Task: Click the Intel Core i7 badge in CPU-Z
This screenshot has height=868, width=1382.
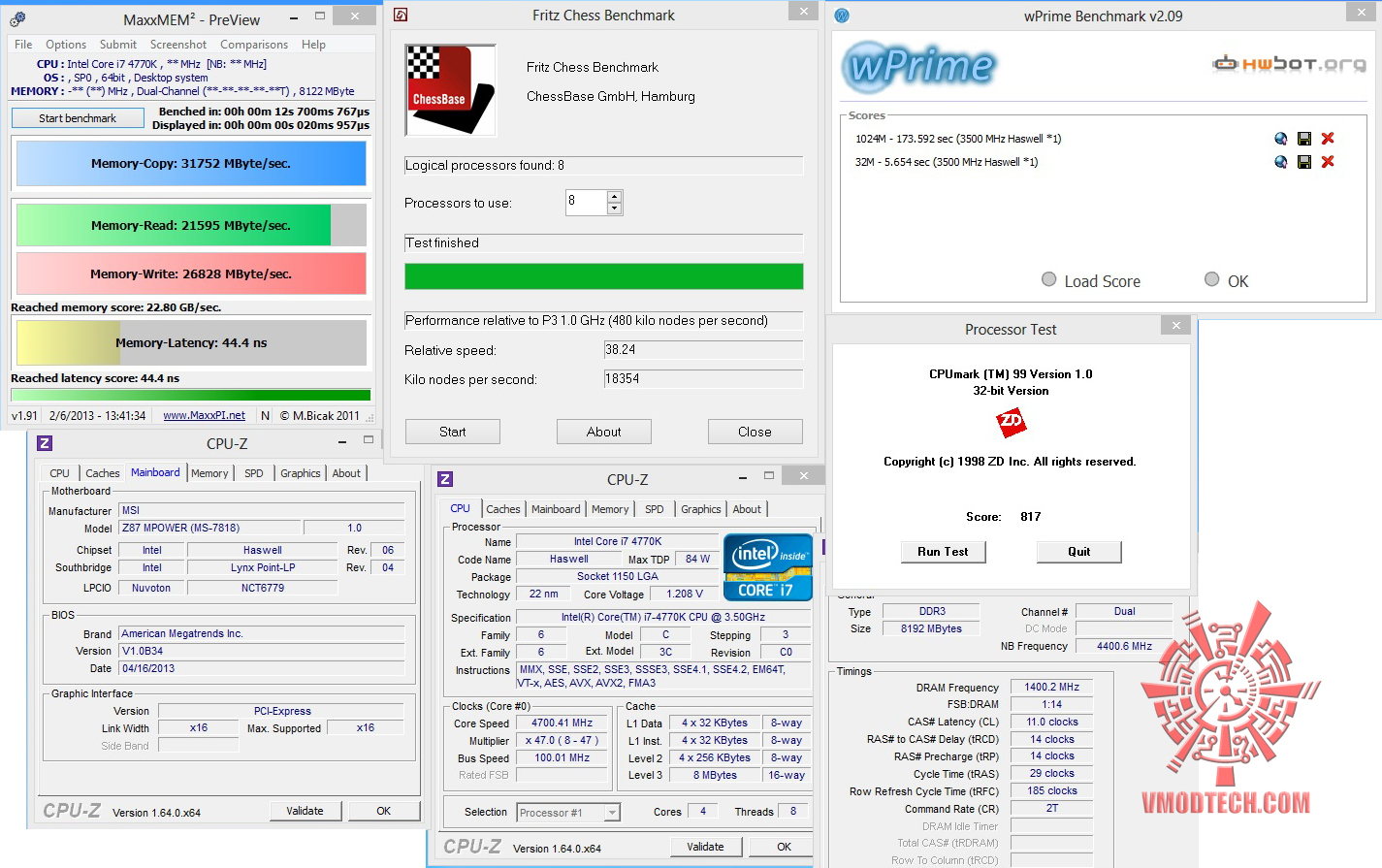Action: 767,567
